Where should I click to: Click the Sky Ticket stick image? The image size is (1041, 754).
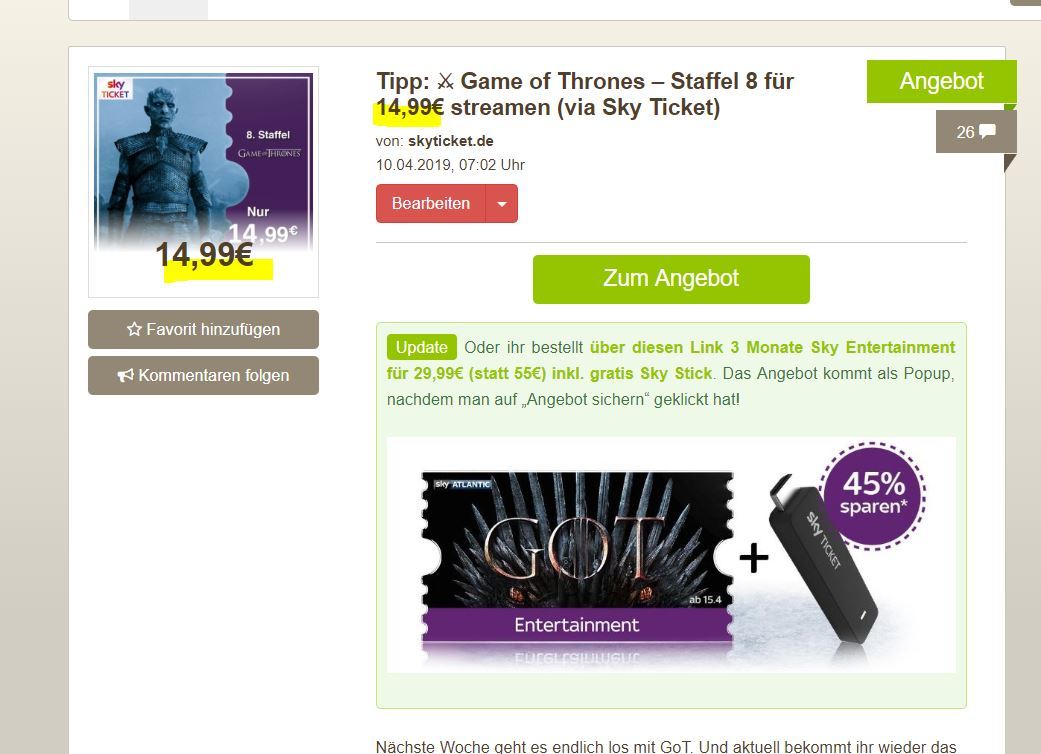[x=823, y=559]
